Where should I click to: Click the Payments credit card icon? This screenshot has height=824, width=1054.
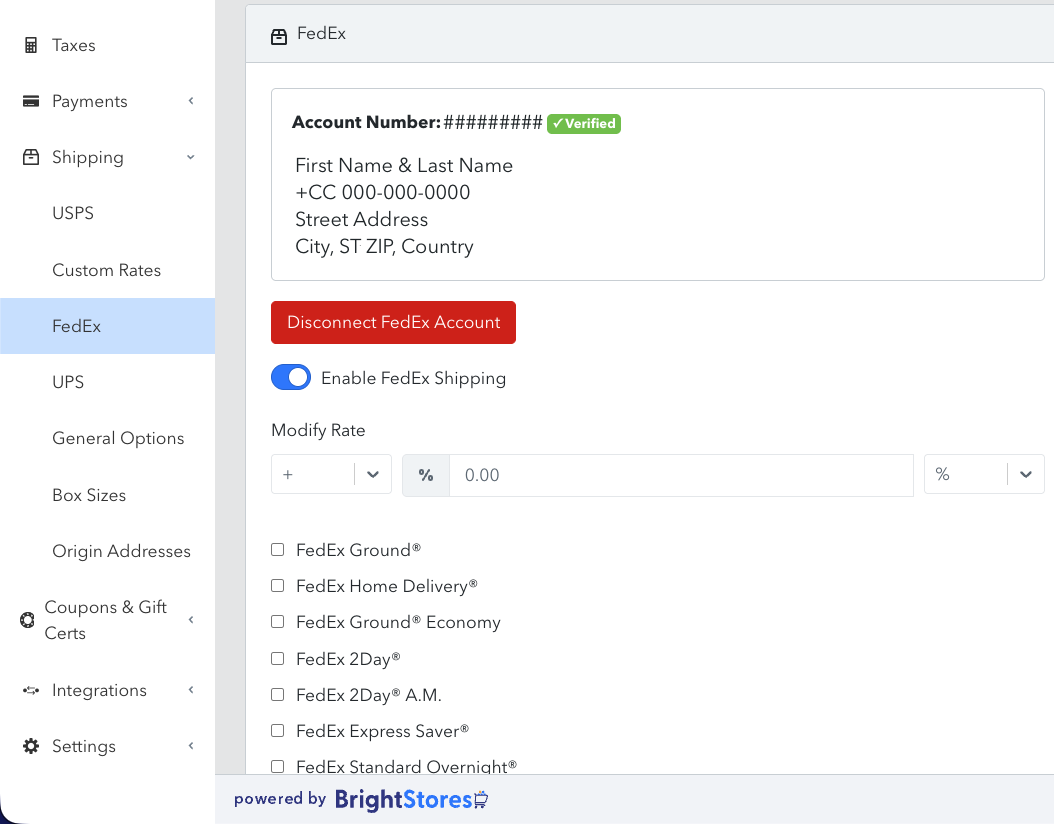[x=31, y=101]
